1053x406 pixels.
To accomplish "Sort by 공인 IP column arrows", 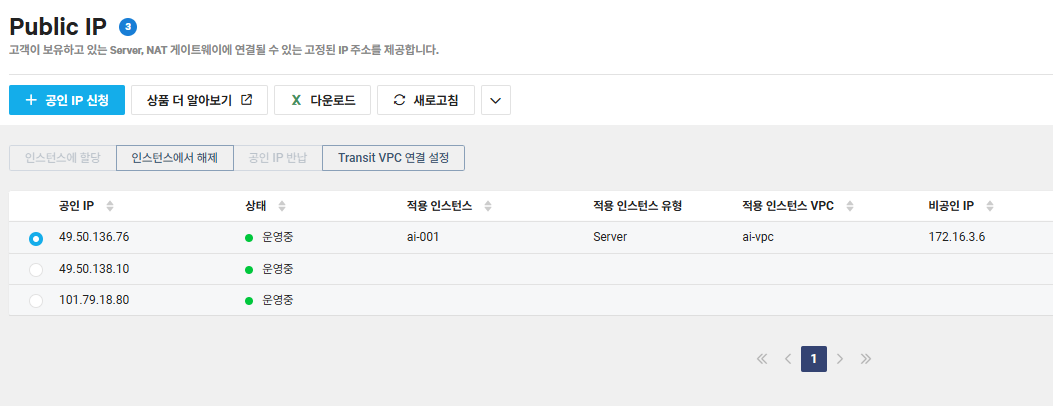I will point(110,206).
